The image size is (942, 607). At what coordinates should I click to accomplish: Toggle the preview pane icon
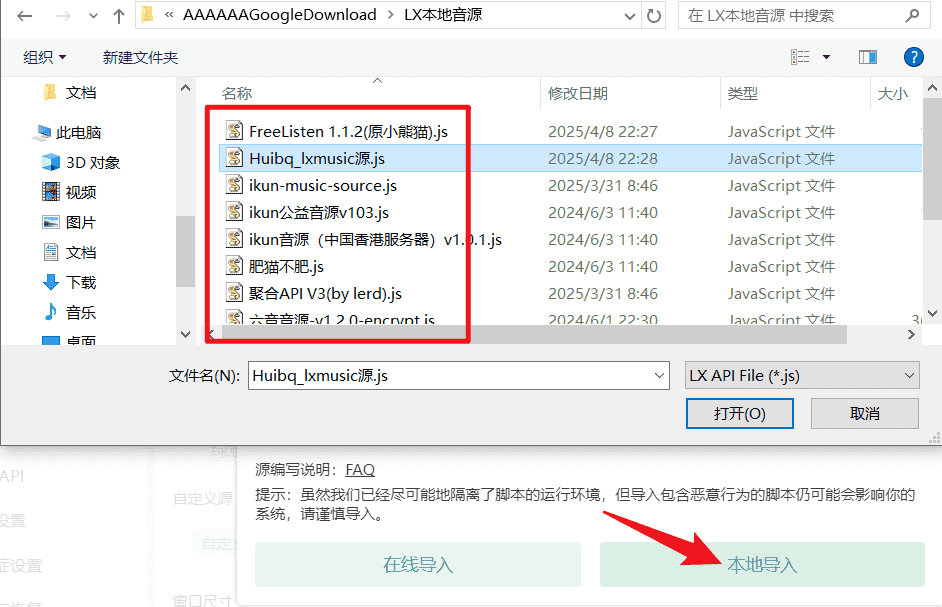[x=868, y=57]
